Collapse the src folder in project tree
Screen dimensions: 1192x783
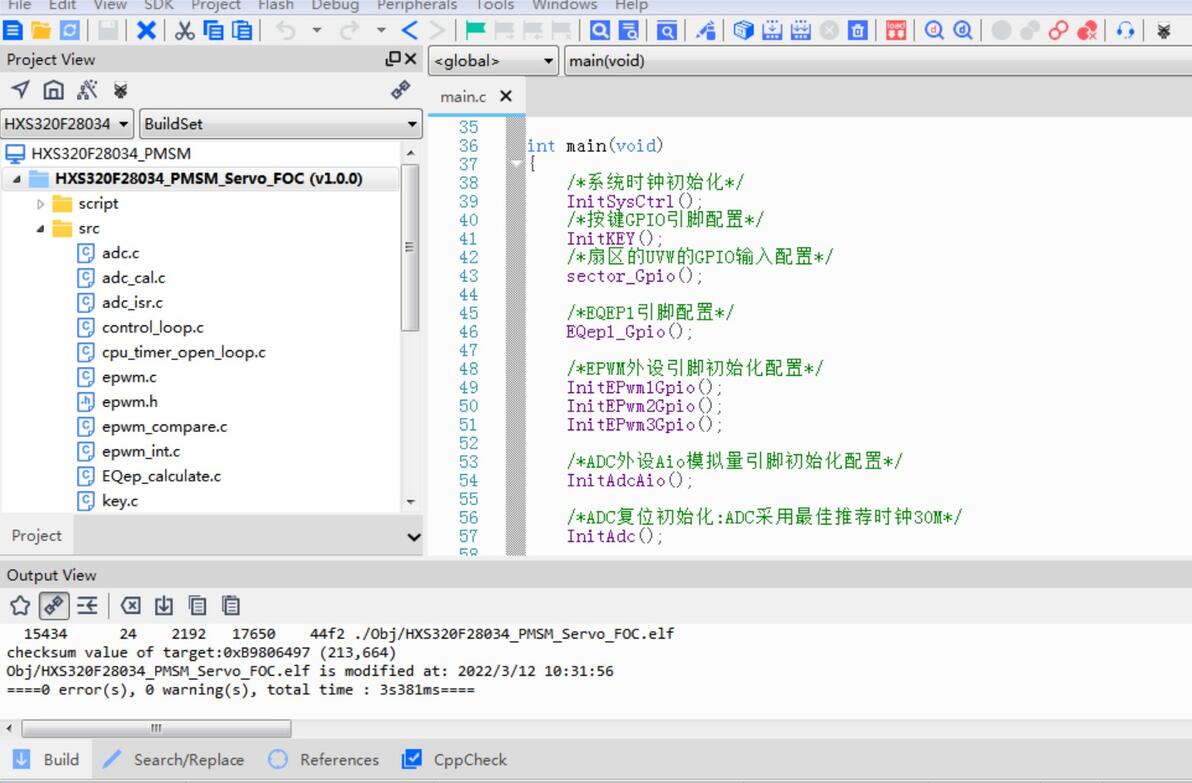click(40, 229)
